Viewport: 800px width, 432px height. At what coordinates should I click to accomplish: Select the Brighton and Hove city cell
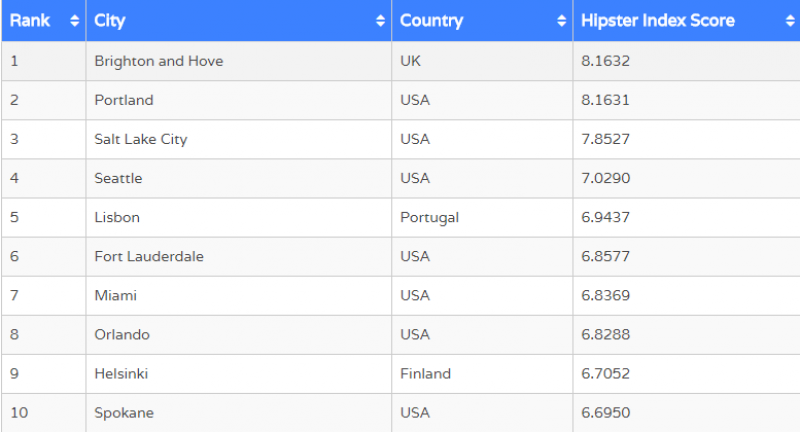[158, 61]
